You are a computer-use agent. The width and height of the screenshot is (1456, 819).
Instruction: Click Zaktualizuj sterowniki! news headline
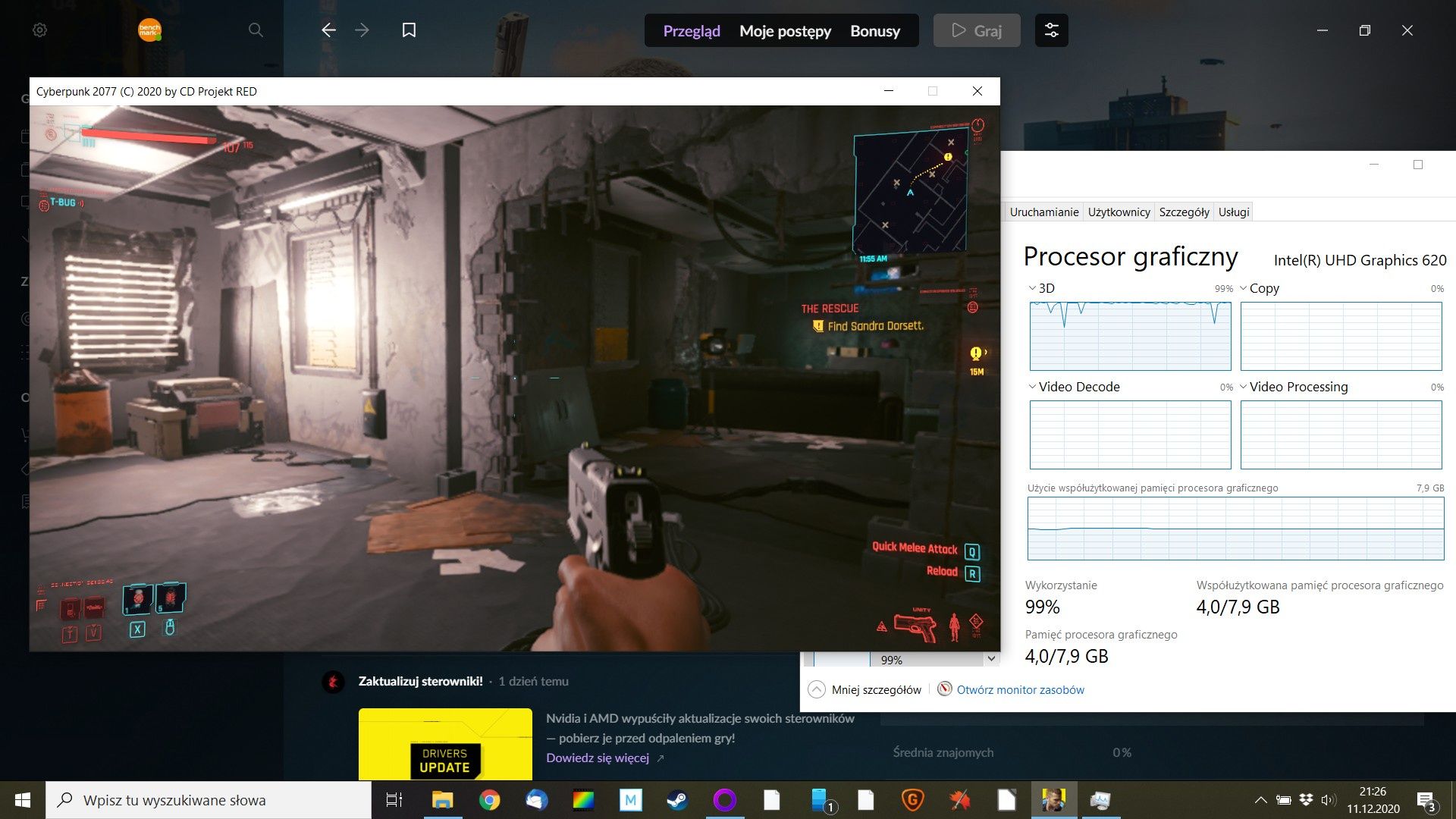pyautogui.click(x=420, y=681)
